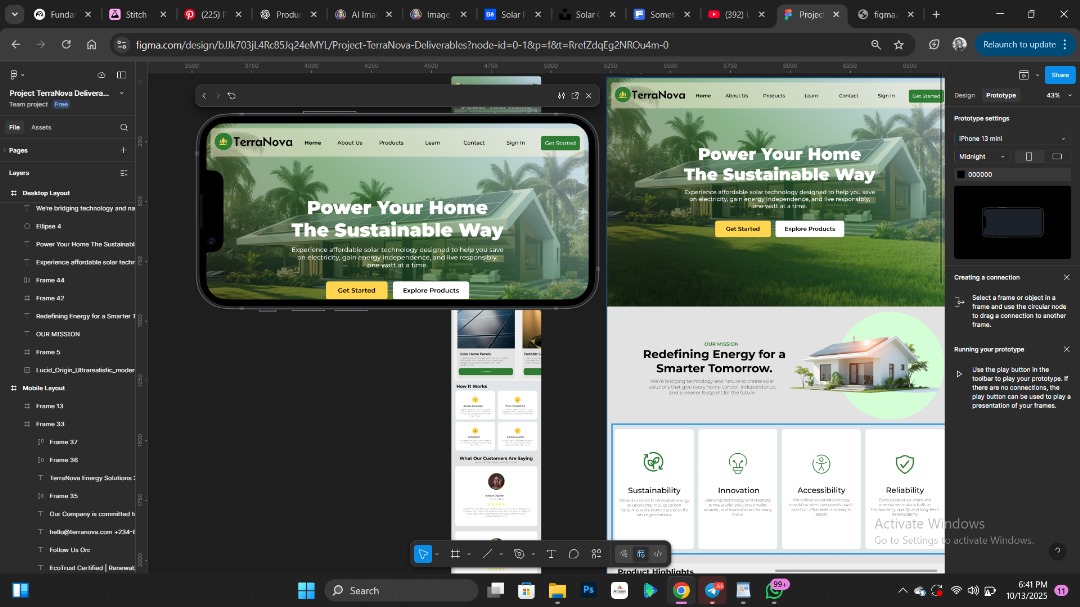The image size is (1080, 607).
Task: Switch to the File tab
Action: coord(14,127)
